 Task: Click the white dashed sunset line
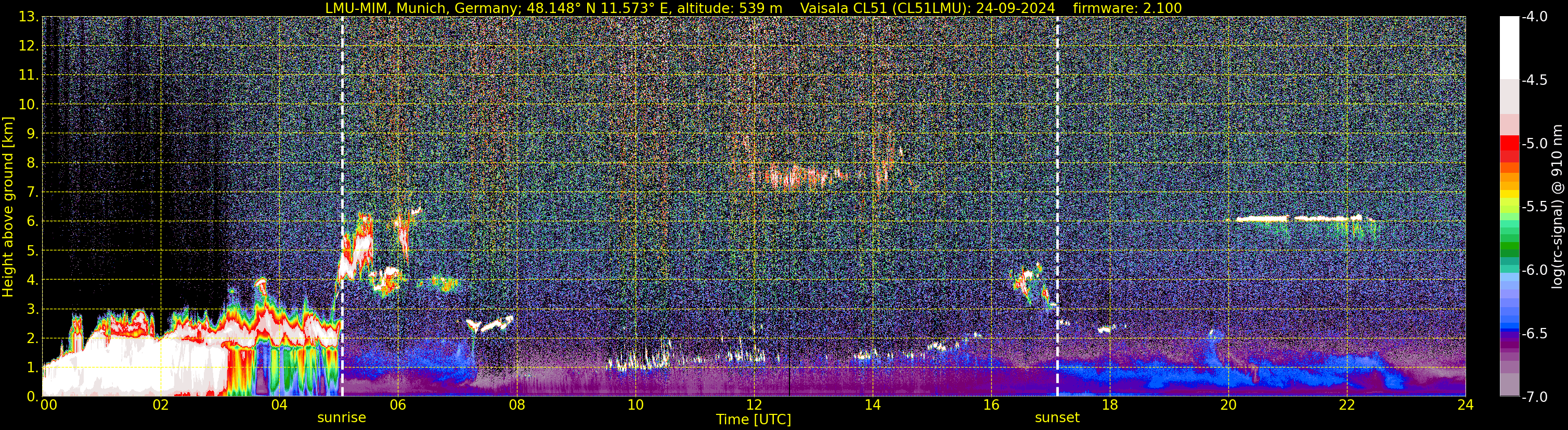pos(1057,207)
